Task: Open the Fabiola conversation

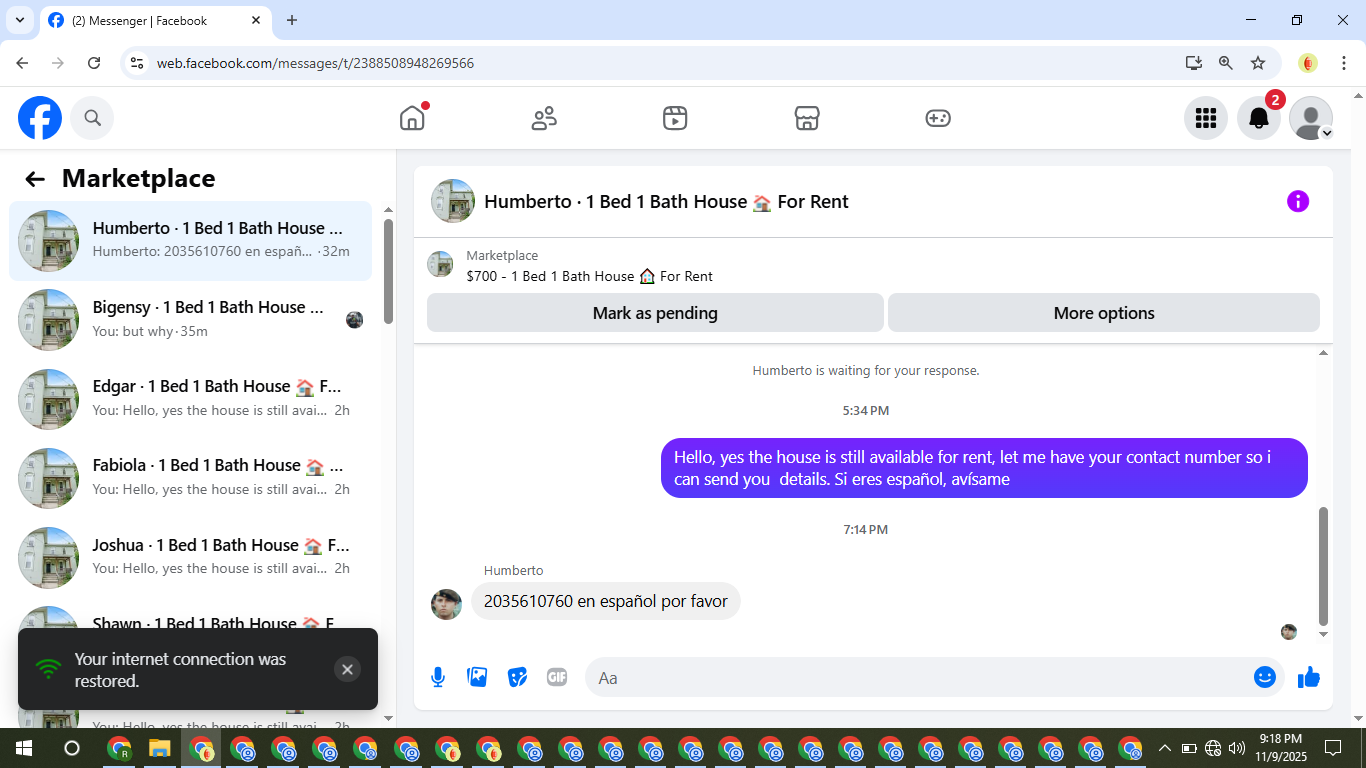Action: [190, 478]
